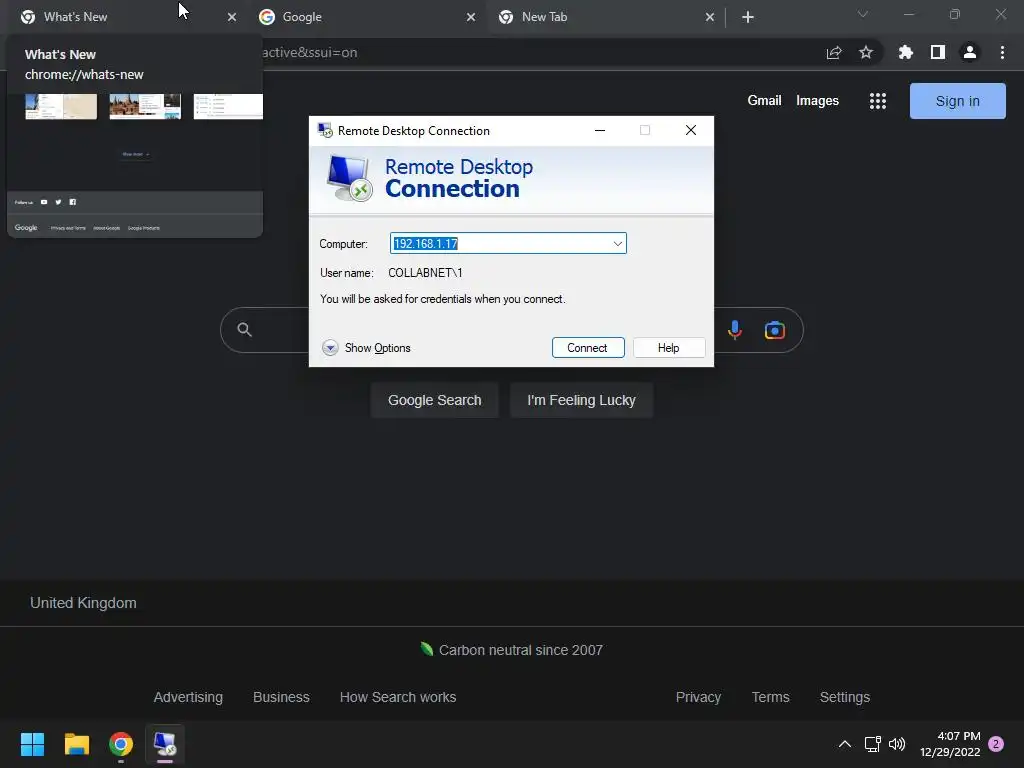The width and height of the screenshot is (1024, 768).
Task: Bookmark this page with the star icon
Action: tap(866, 52)
